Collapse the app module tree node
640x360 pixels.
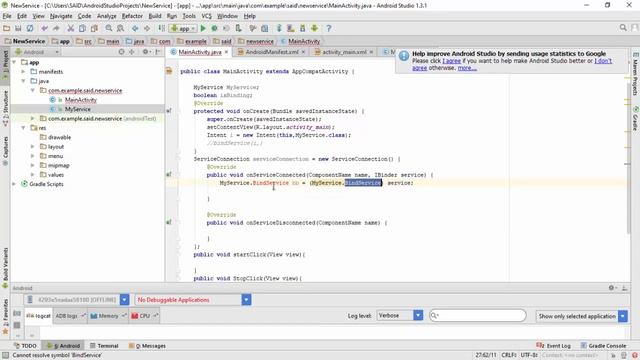(14, 62)
